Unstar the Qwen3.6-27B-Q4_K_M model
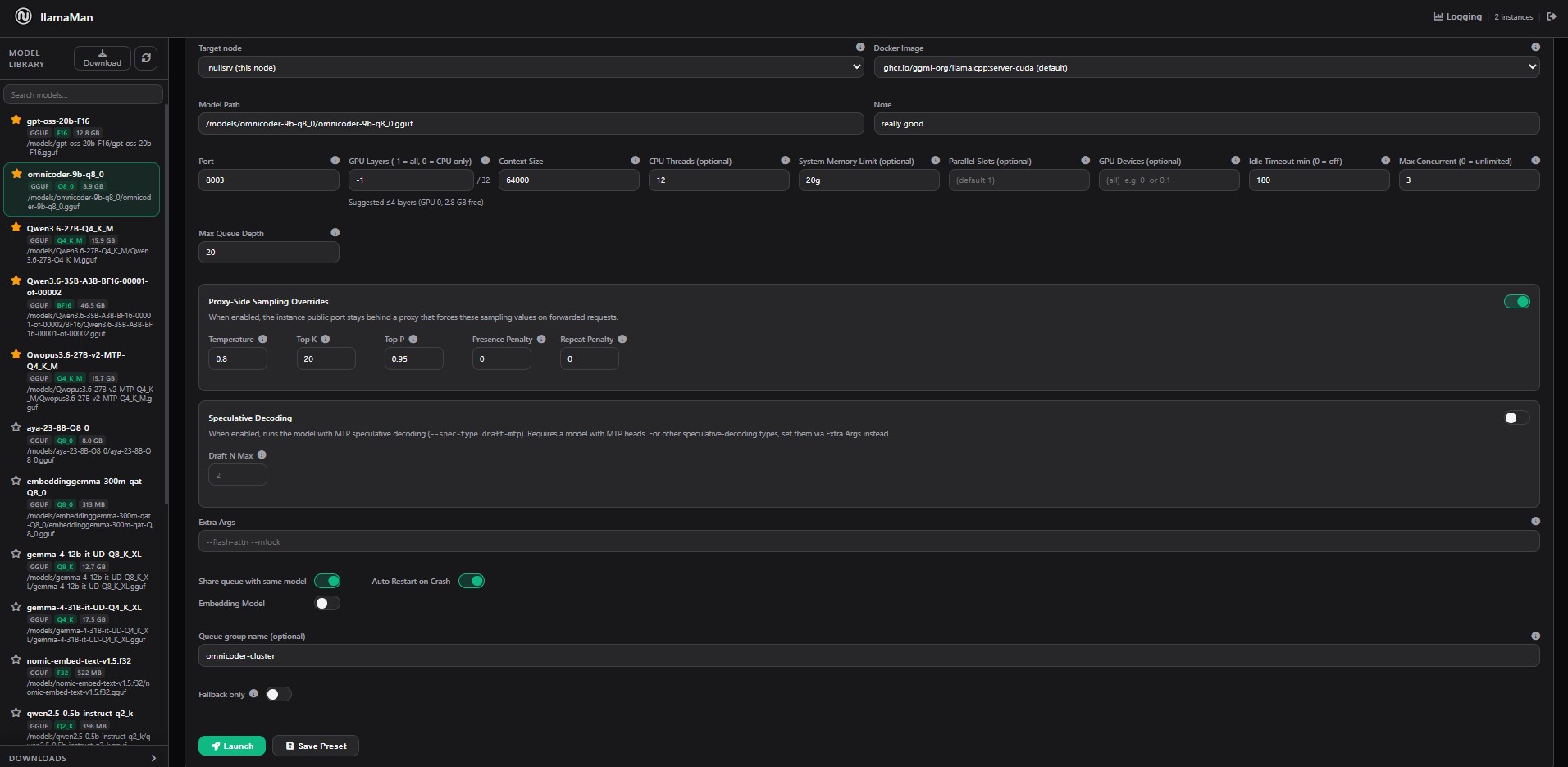Screen dimensions: 1568x767 tap(16, 227)
